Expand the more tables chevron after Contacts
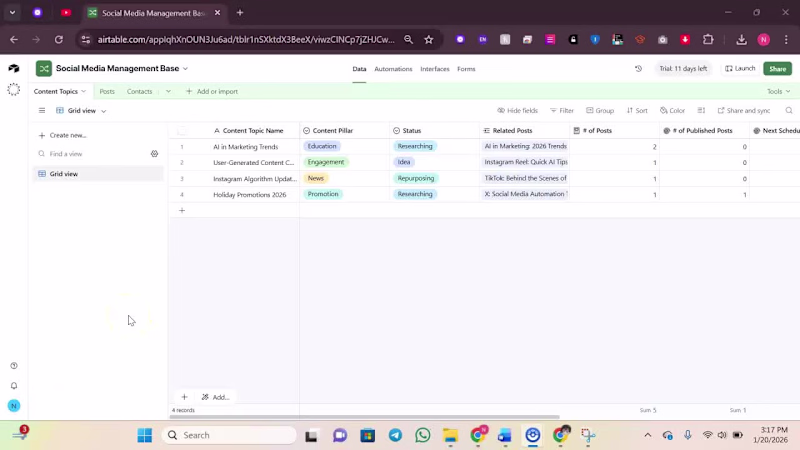Image resolution: width=800 pixels, height=450 pixels. point(168,91)
